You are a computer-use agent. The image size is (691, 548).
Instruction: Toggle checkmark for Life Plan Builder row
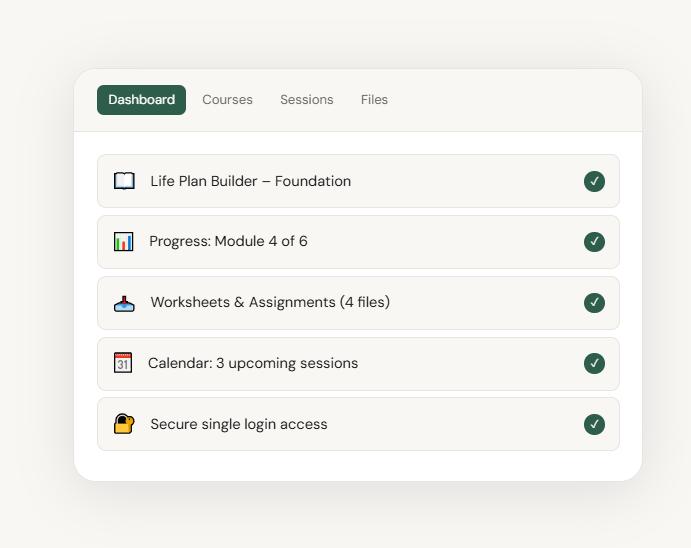pyautogui.click(x=594, y=181)
